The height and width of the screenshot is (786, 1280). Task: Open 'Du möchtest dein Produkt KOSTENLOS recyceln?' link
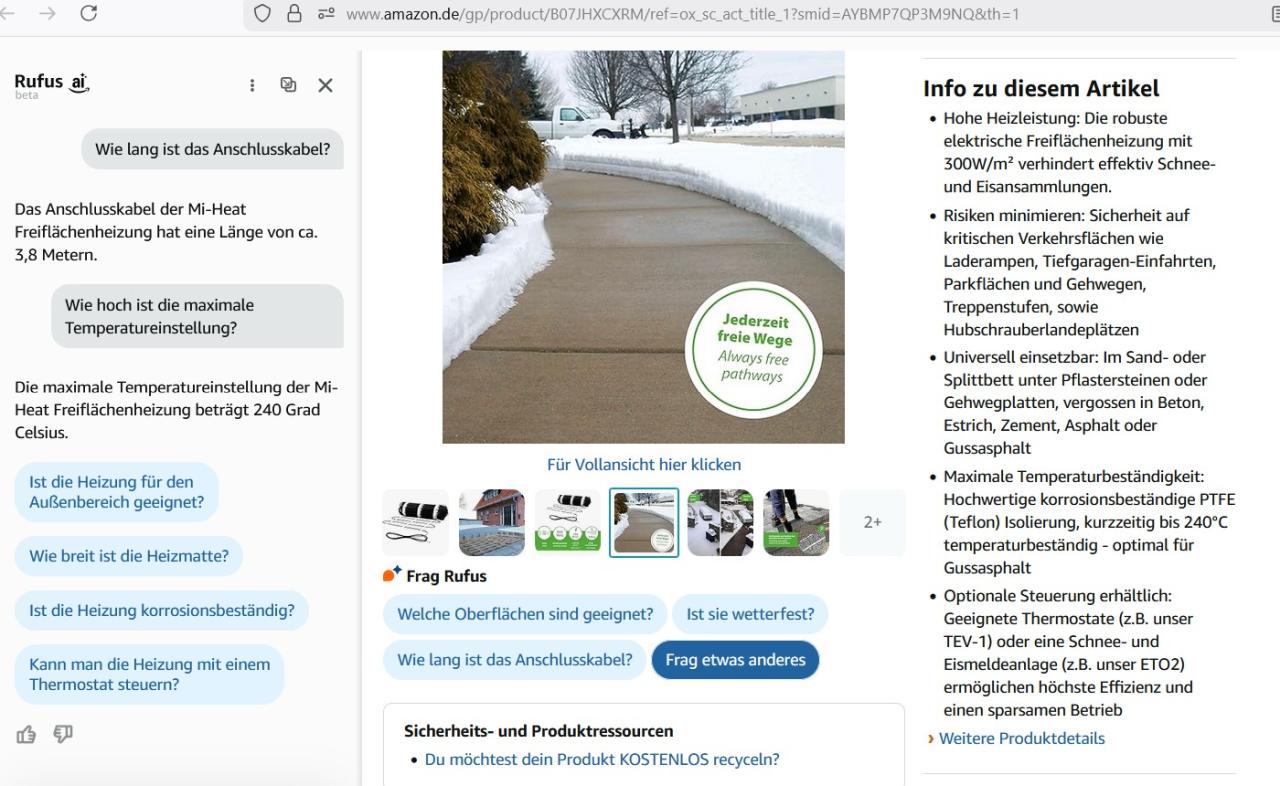point(602,759)
